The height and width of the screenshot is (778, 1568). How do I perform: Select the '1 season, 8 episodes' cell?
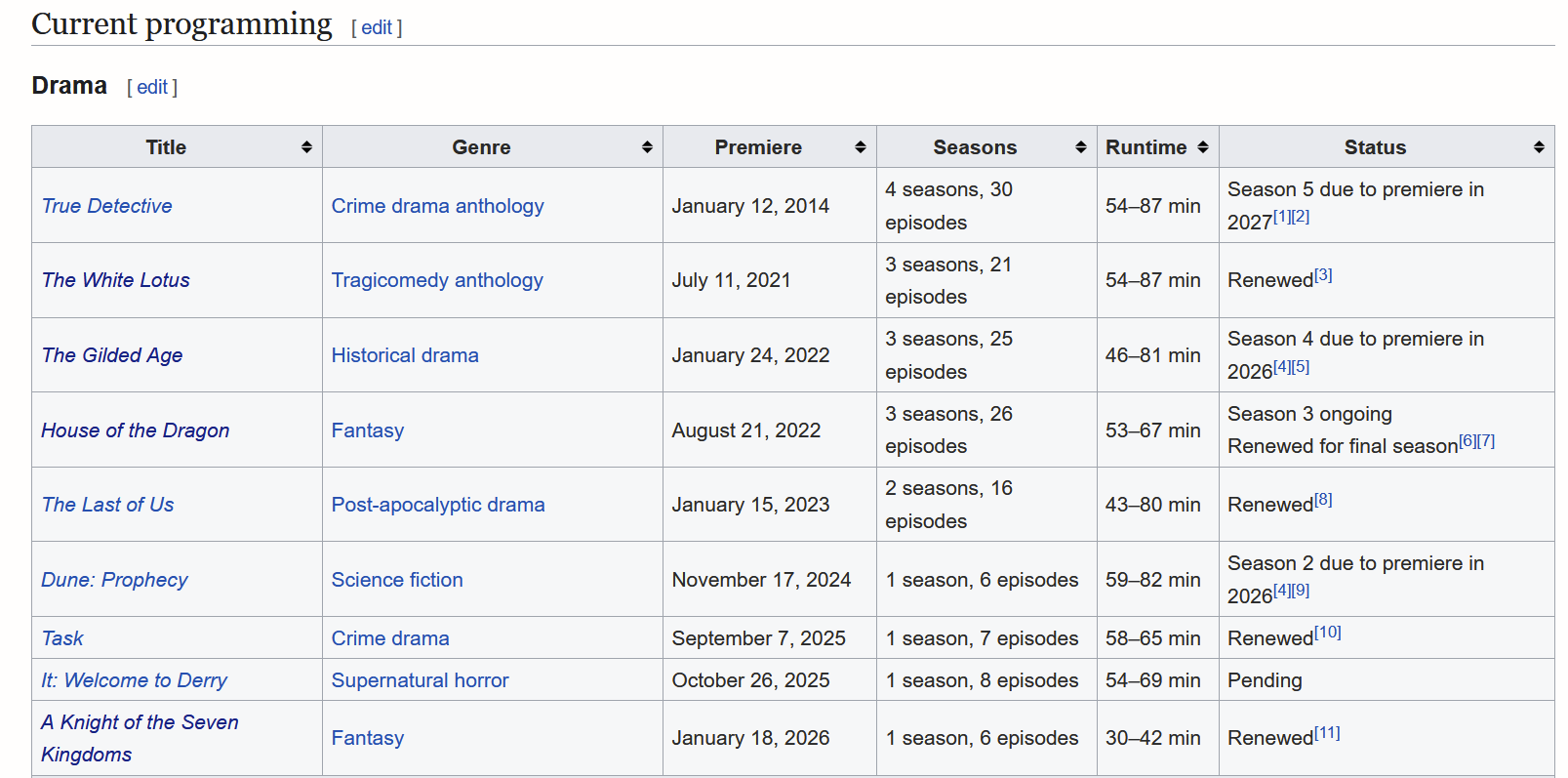click(986, 680)
